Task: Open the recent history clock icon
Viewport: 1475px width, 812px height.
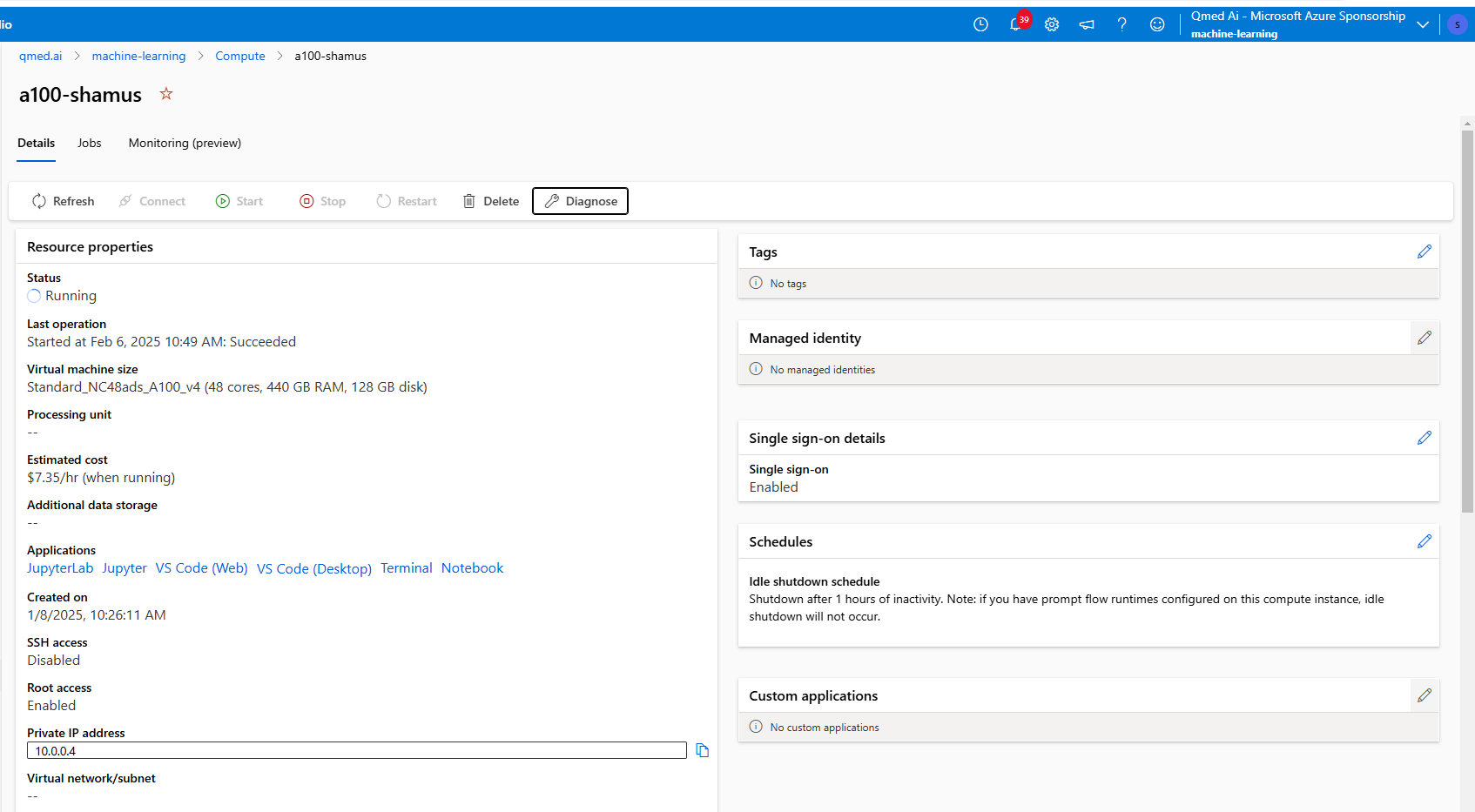Action: (x=980, y=24)
